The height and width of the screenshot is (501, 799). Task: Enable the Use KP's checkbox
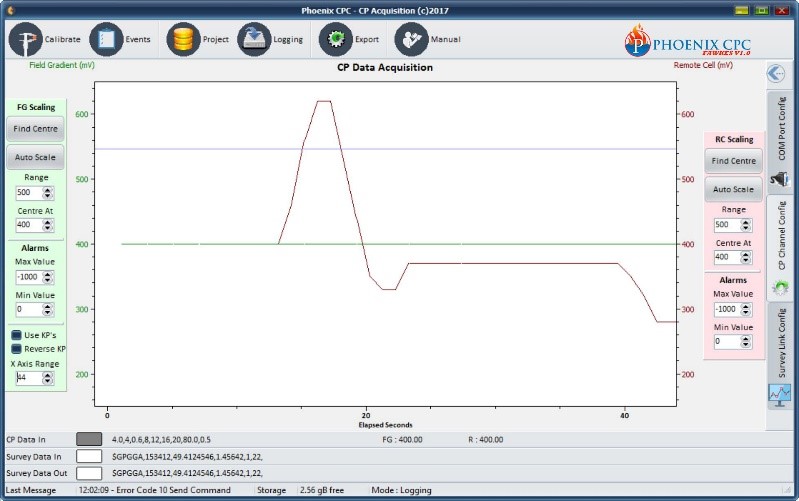tap(17, 335)
